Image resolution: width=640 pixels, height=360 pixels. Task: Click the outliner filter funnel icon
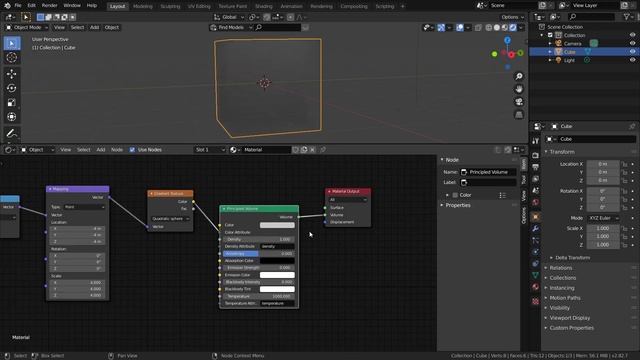click(627, 17)
